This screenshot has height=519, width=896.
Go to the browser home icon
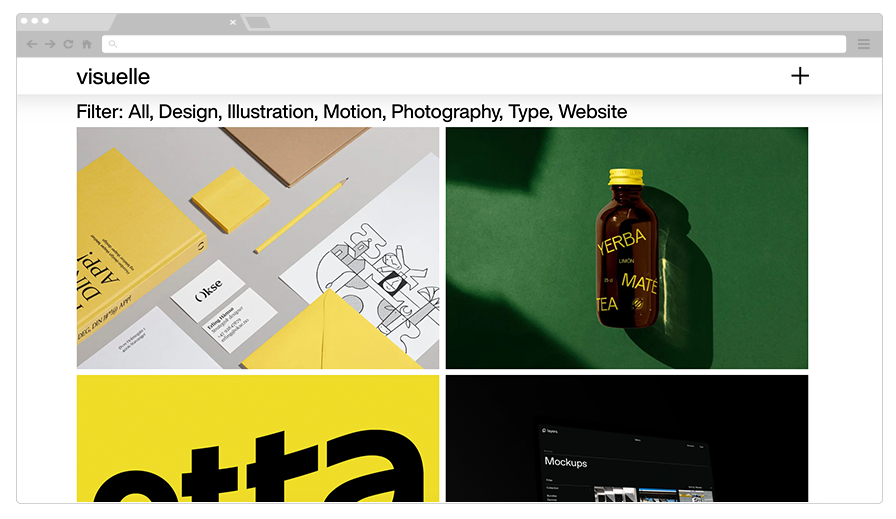coord(87,44)
